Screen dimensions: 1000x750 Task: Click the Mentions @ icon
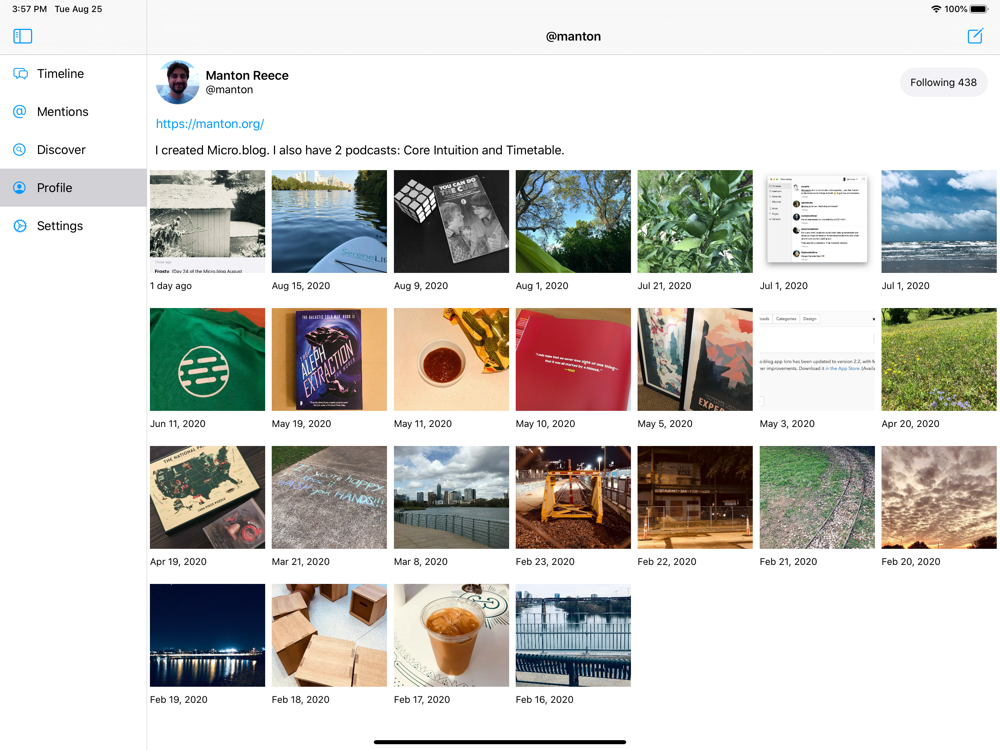click(x=20, y=112)
